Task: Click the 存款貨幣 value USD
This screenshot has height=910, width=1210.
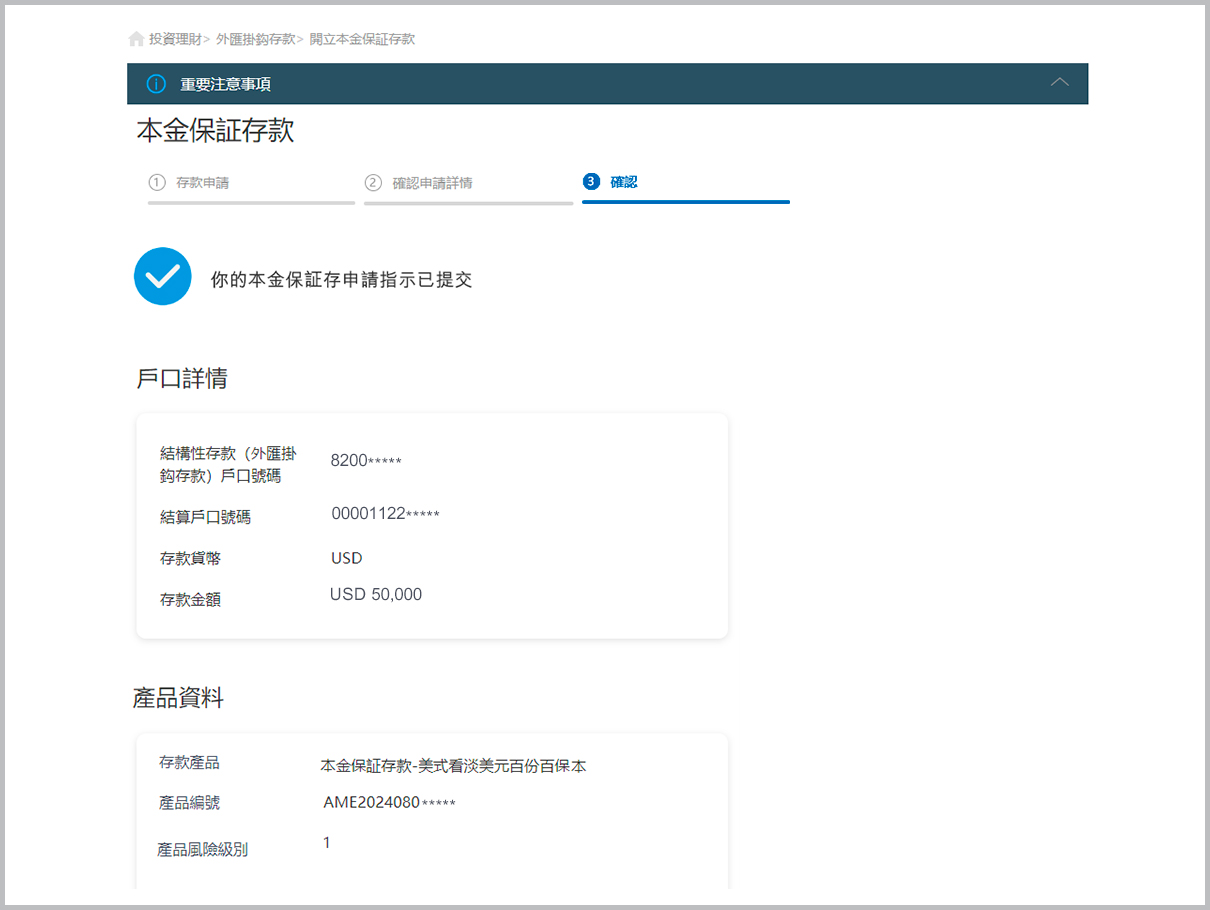Action: (x=347, y=558)
